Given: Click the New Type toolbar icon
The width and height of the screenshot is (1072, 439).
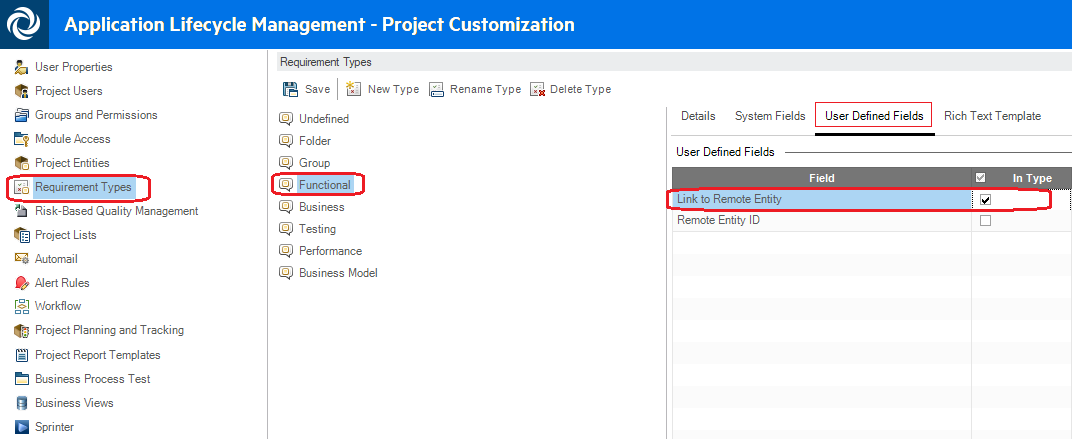Looking at the screenshot, I should click(x=353, y=89).
